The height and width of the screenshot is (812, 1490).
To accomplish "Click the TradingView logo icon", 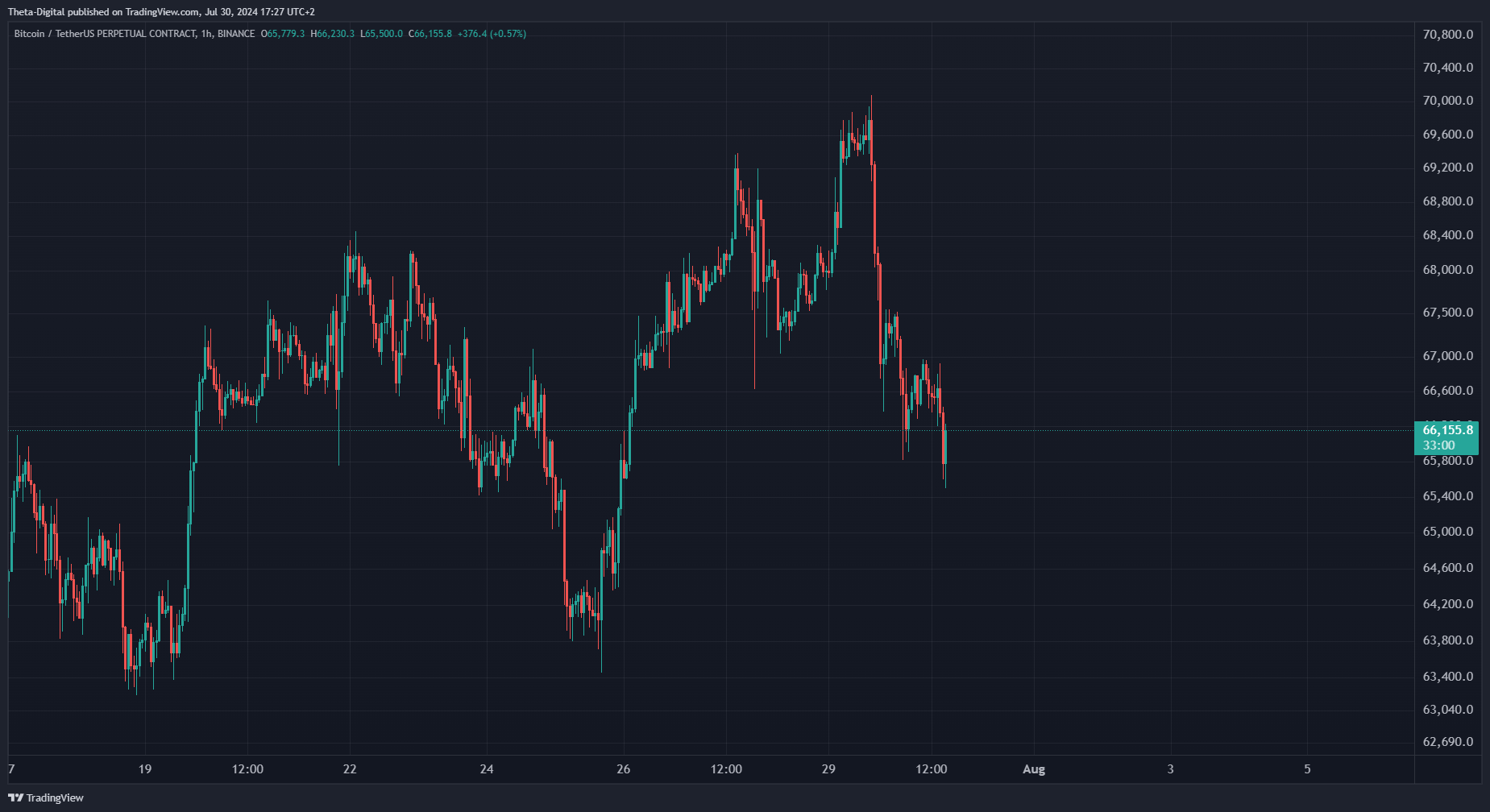I will [x=16, y=797].
